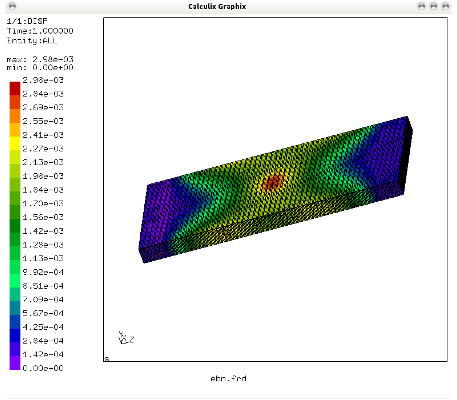457x400 pixels.
Task: Click the bright yellow legend swatch
Action: click(x=15, y=144)
